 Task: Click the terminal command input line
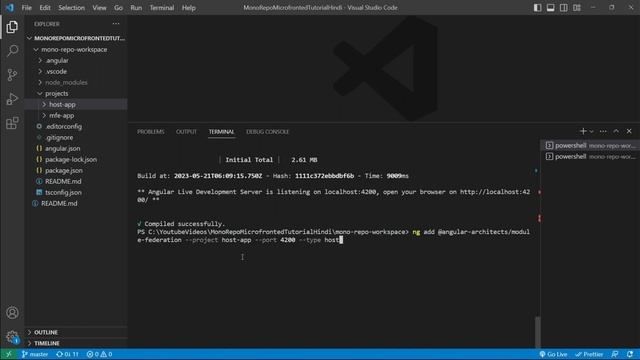tap(333, 236)
